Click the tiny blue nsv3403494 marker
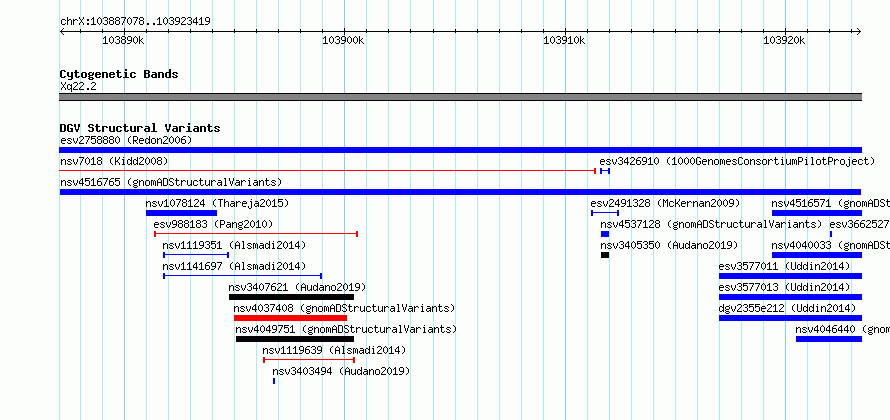This screenshot has height=420, width=890. point(274,381)
